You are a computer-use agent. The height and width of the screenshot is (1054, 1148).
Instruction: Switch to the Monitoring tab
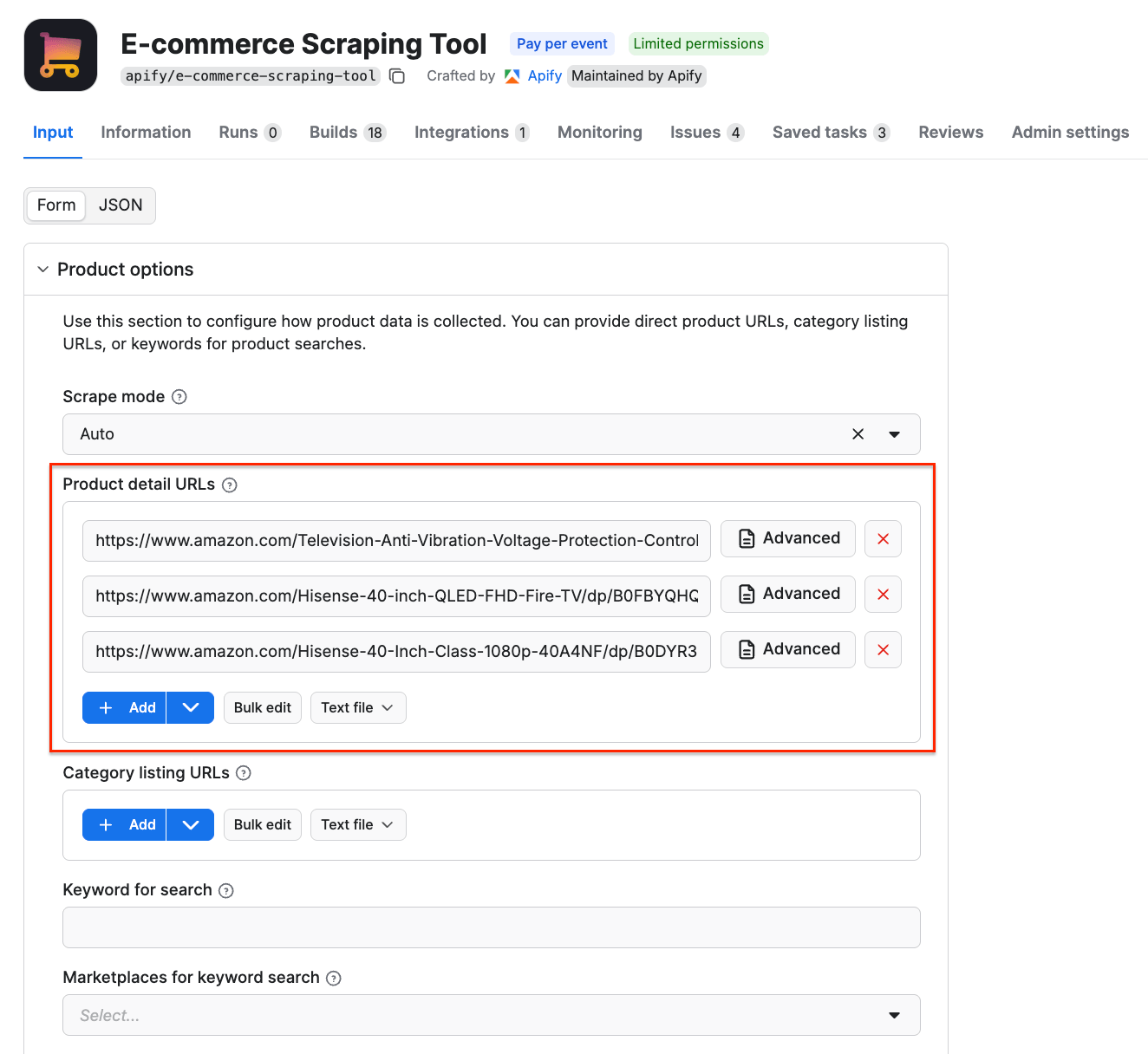click(599, 132)
